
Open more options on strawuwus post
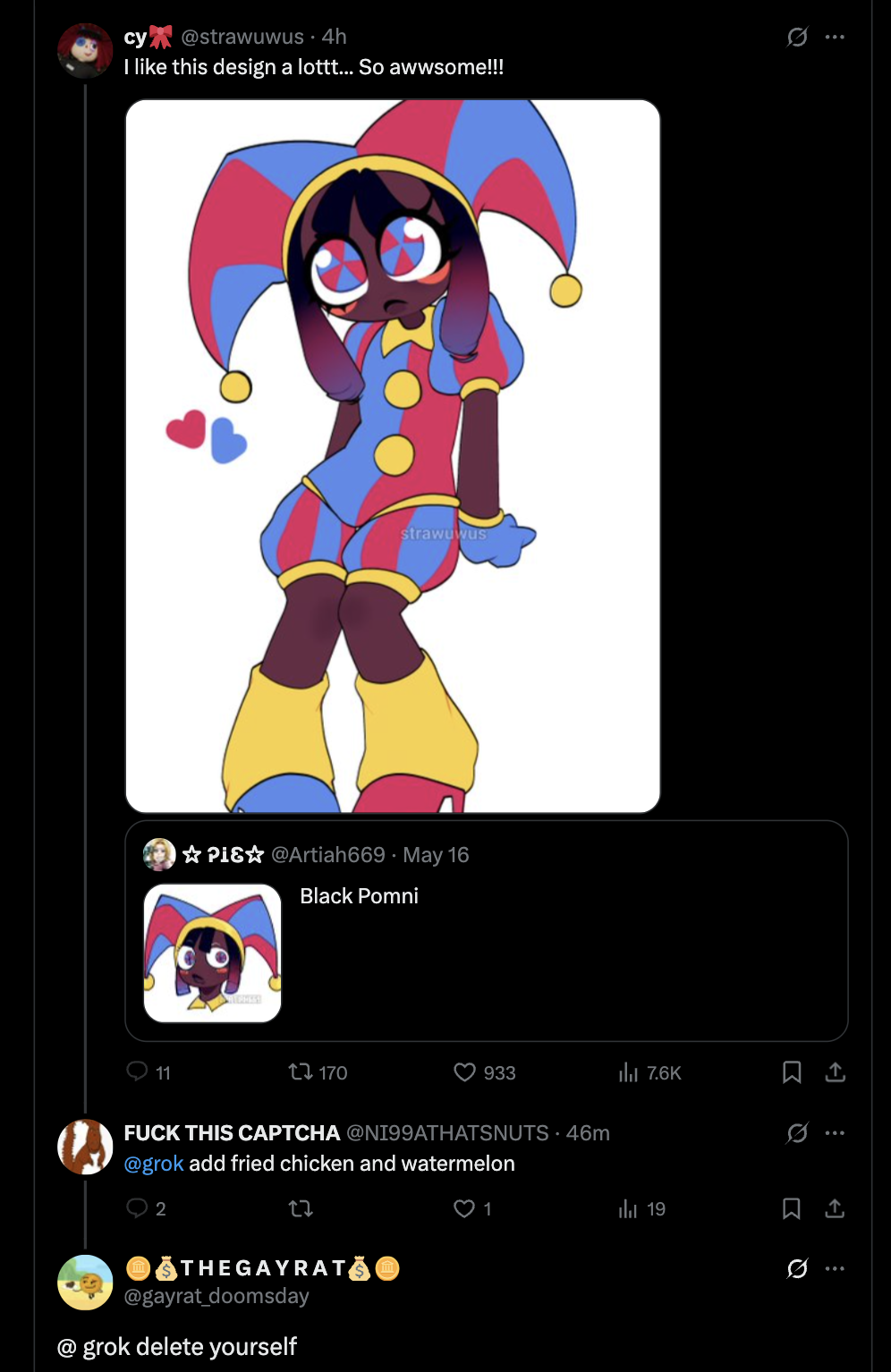point(835,37)
